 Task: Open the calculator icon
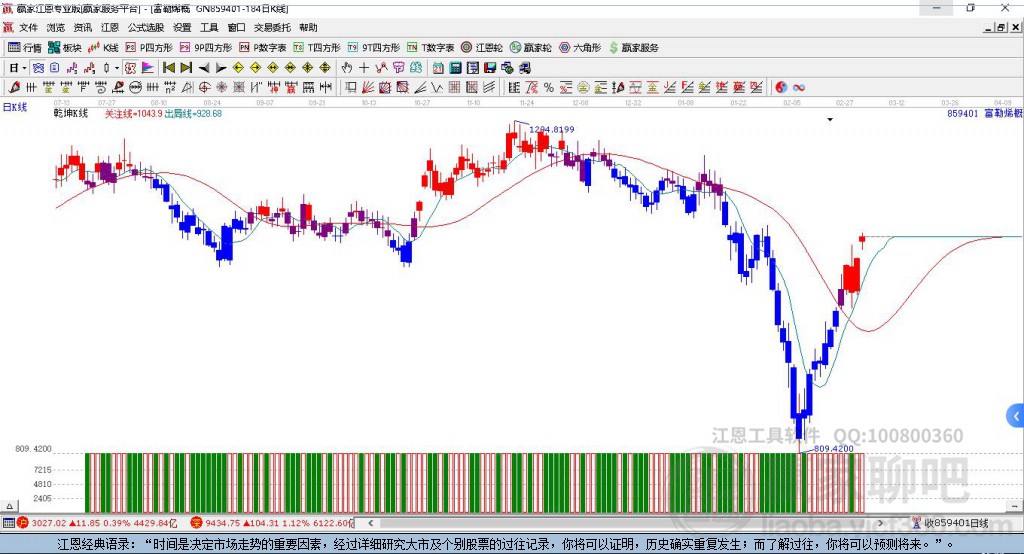(x=455, y=68)
